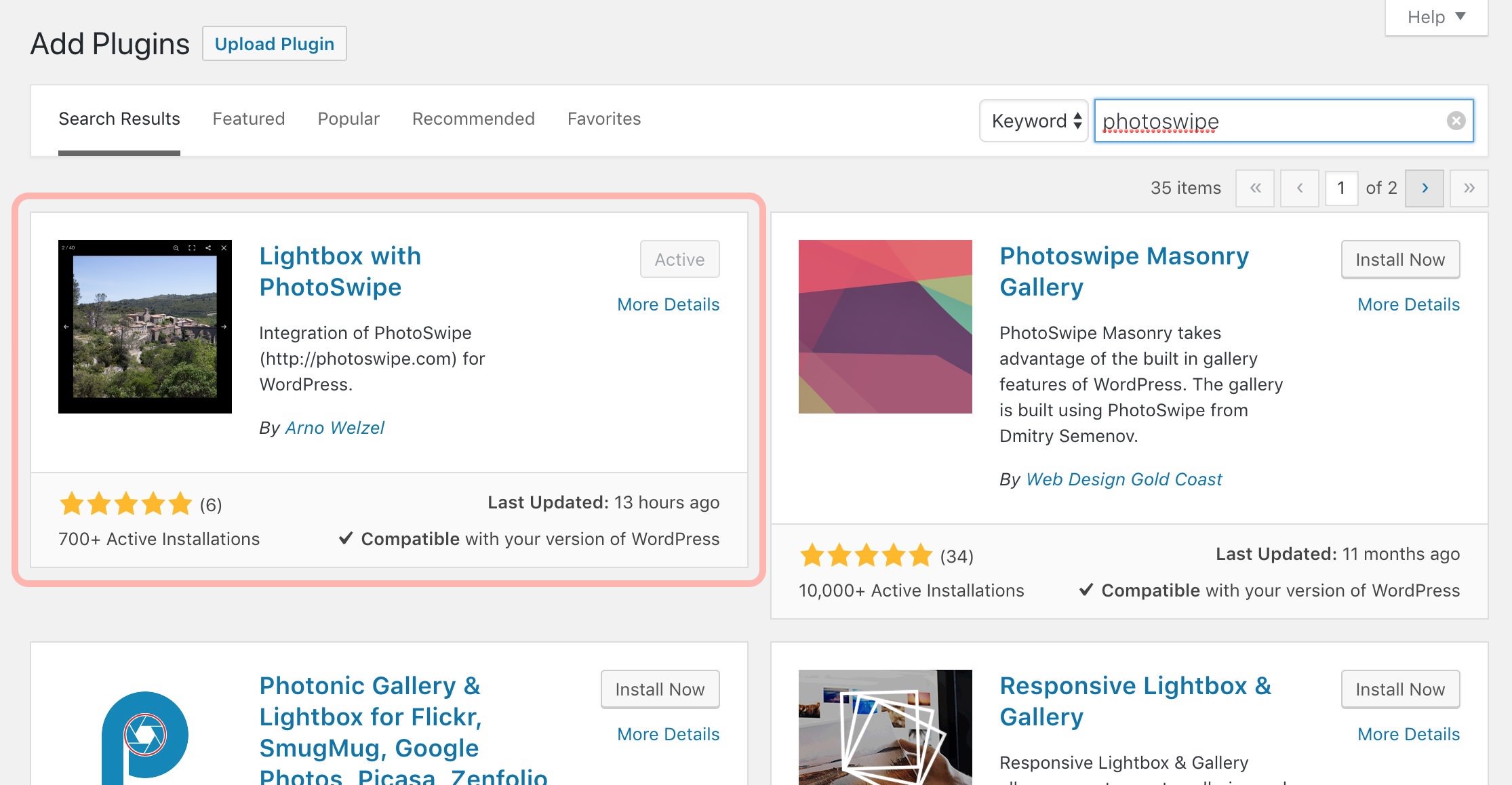
Task: Open the Recommended tab
Action: point(473,119)
